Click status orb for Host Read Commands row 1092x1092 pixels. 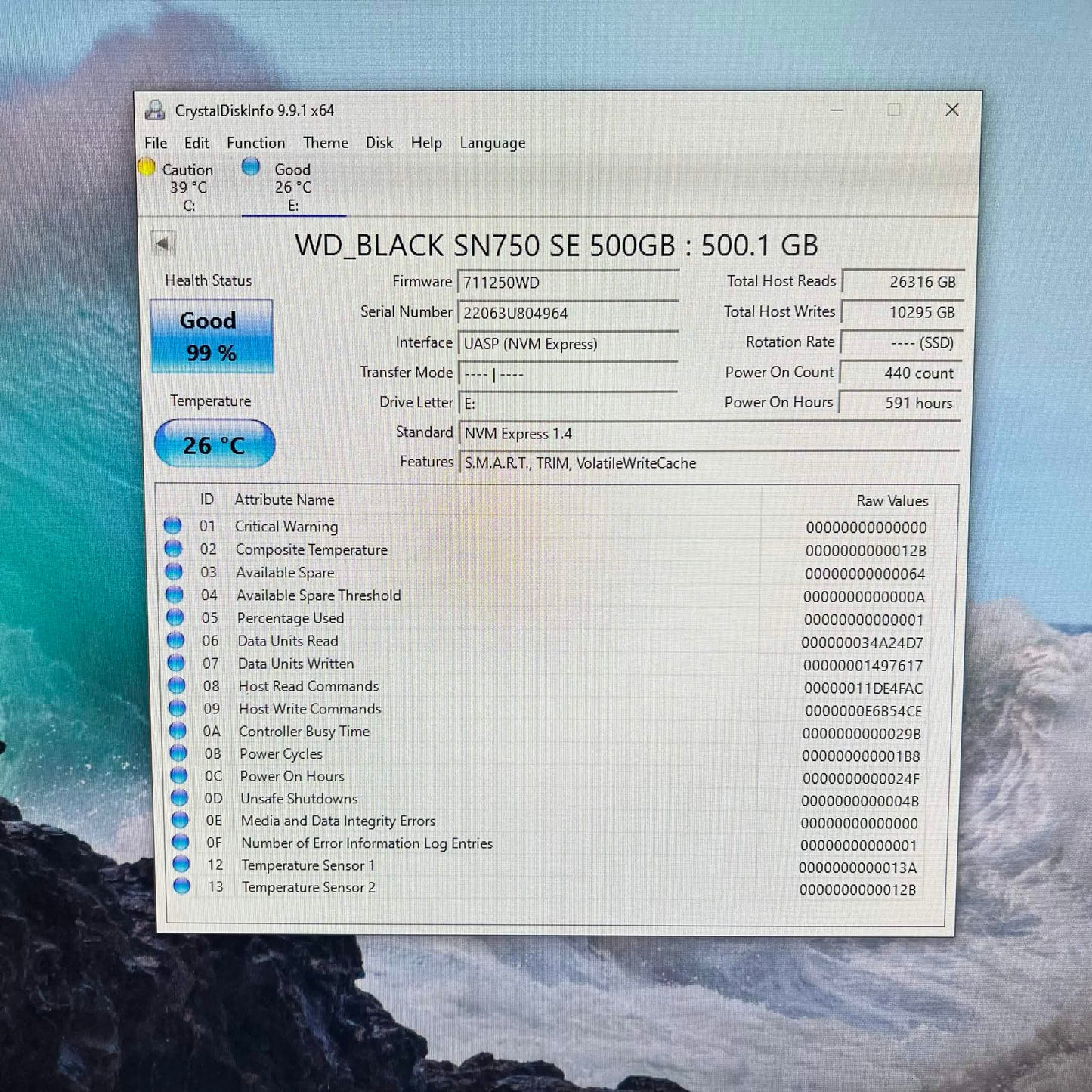pyautogui.click(x=177, y=685)
